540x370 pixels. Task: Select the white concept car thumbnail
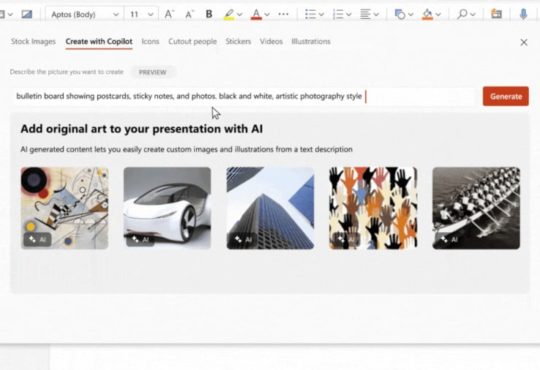(167, 208)
